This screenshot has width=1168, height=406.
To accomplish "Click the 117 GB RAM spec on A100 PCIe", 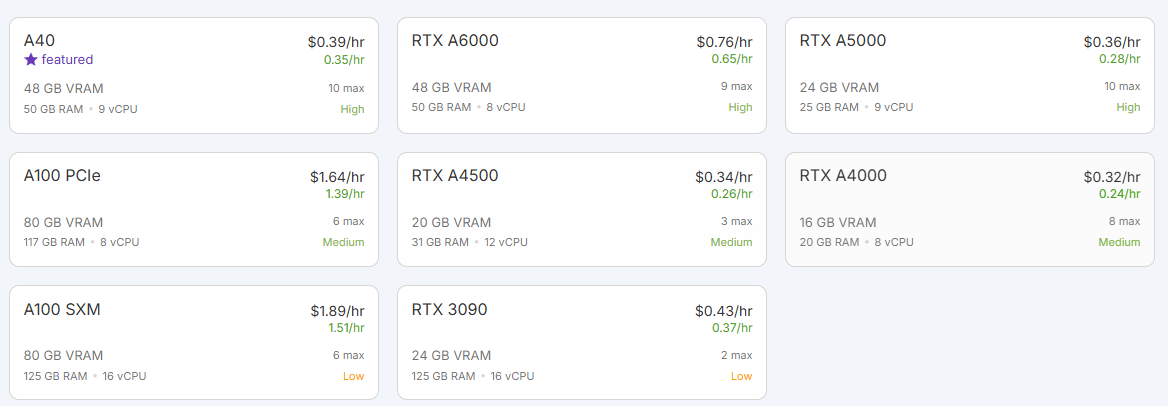I will click(x=54, y=242).
